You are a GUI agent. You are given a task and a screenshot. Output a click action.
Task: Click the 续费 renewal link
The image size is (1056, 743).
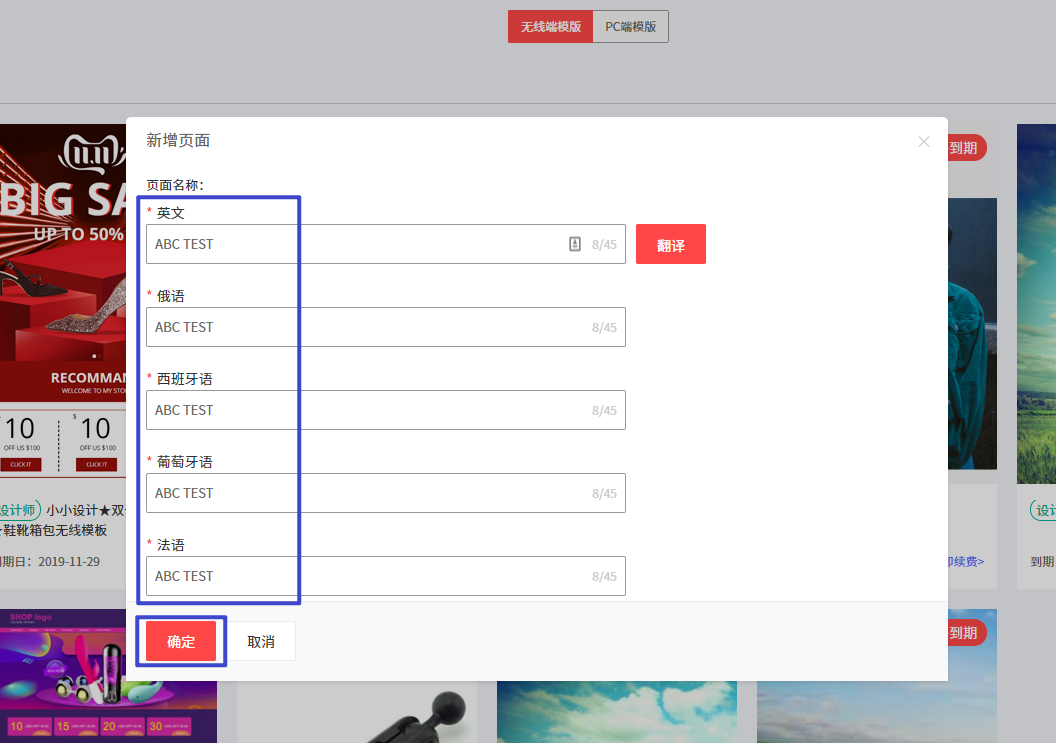(x=966, y=561)
